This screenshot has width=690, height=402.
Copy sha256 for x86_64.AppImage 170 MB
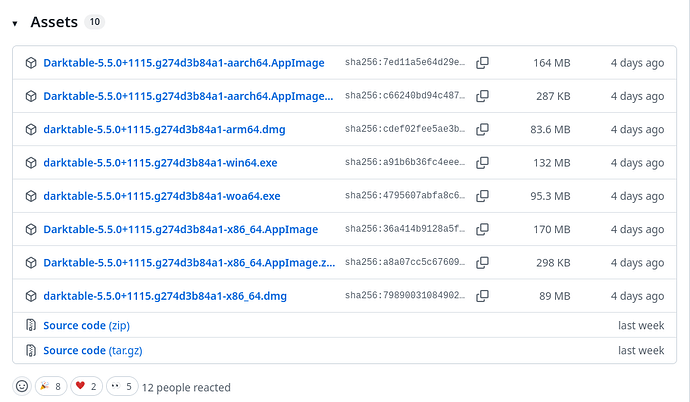[x=482, y=229]
